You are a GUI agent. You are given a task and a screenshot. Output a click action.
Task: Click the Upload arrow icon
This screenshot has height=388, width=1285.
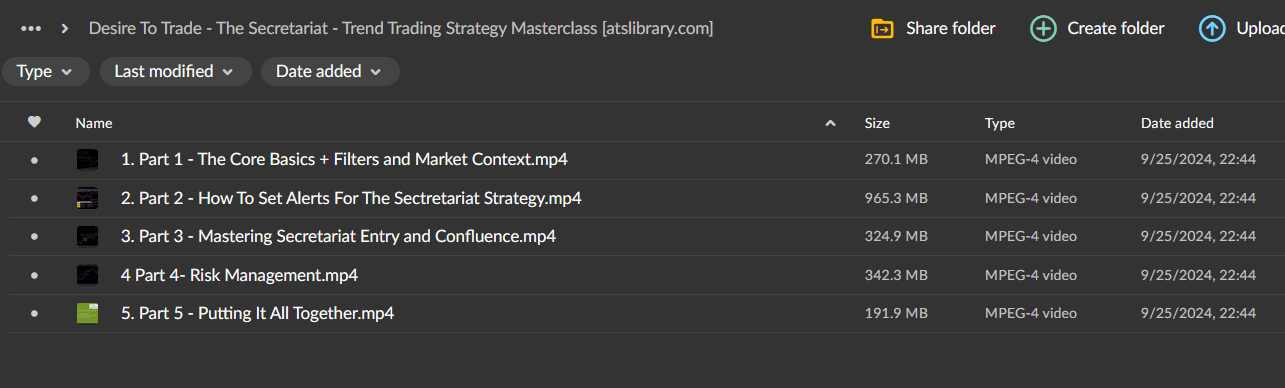(1212, 28)
